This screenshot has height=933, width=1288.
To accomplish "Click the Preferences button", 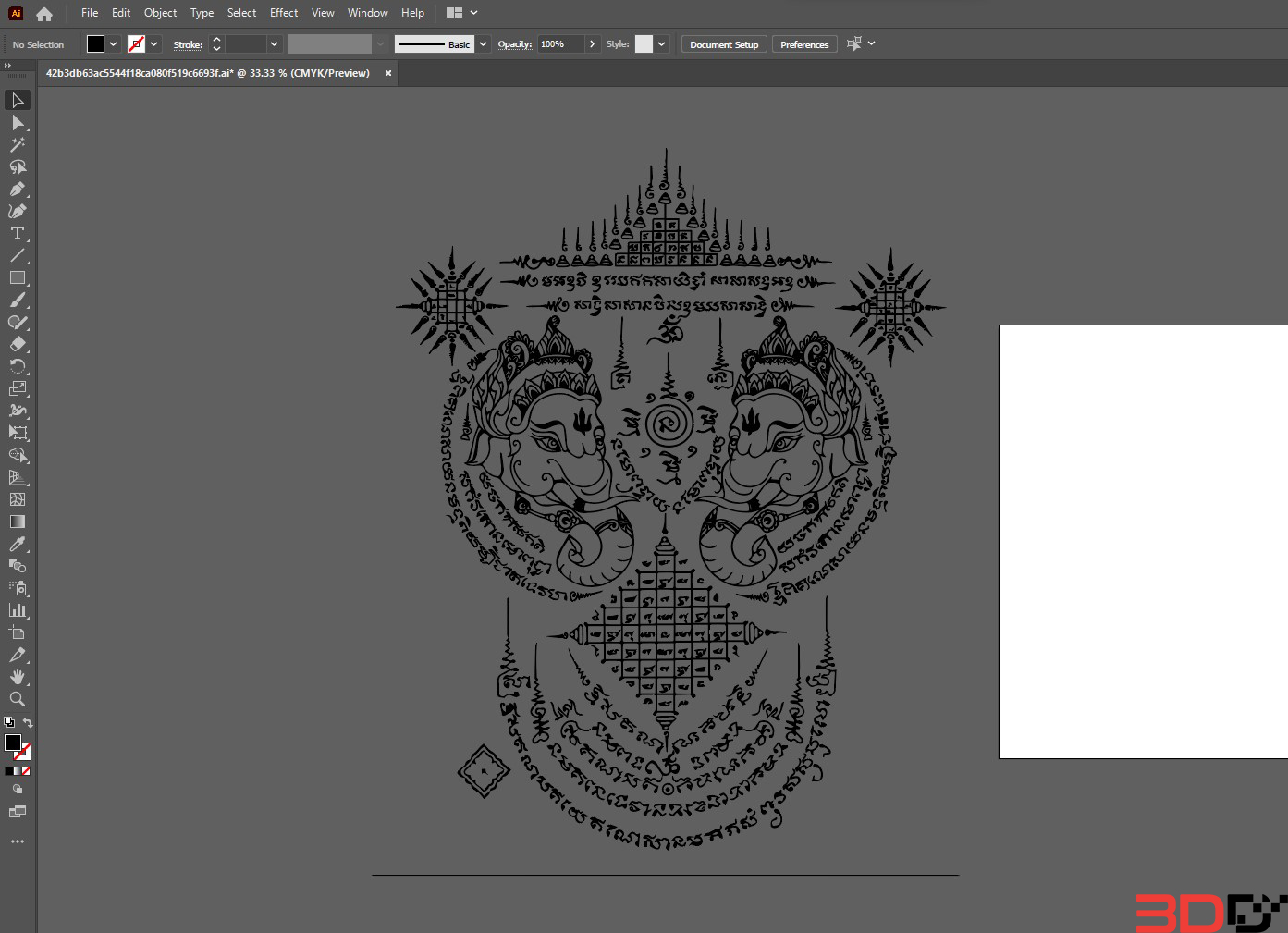I will coord(804,44).
